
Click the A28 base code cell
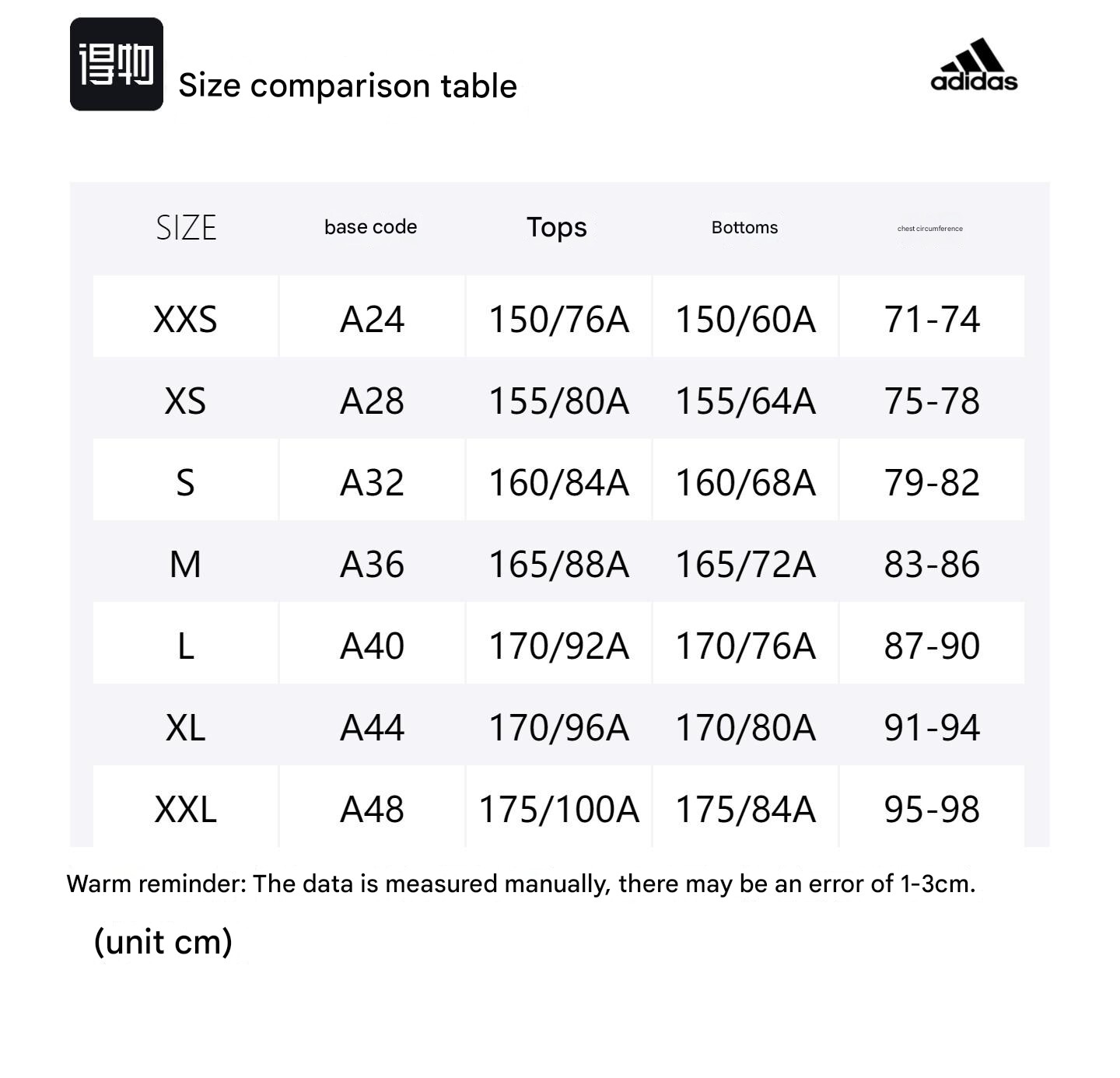pos(372,401)
